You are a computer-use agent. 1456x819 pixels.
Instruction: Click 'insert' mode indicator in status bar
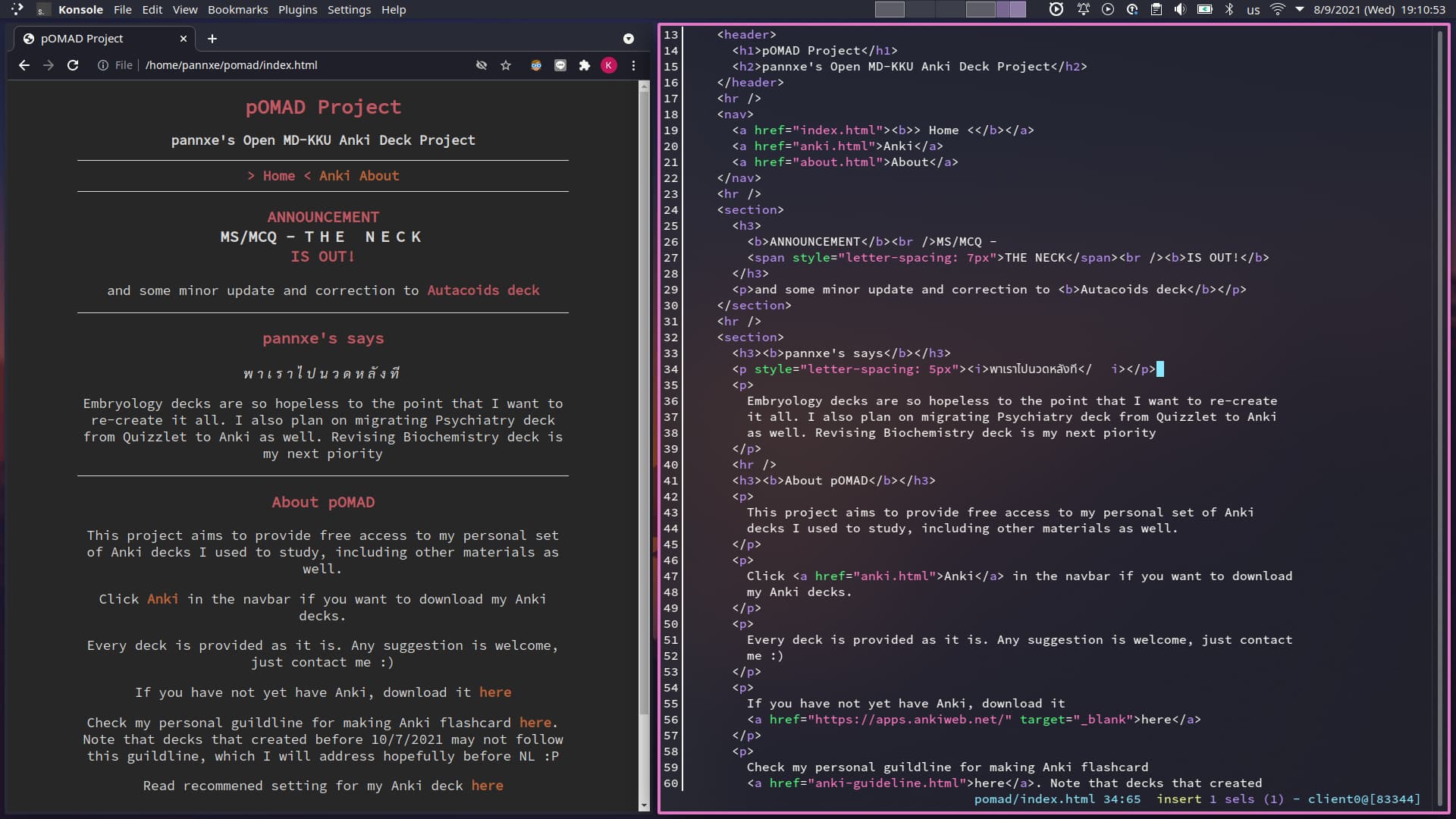1178,799
